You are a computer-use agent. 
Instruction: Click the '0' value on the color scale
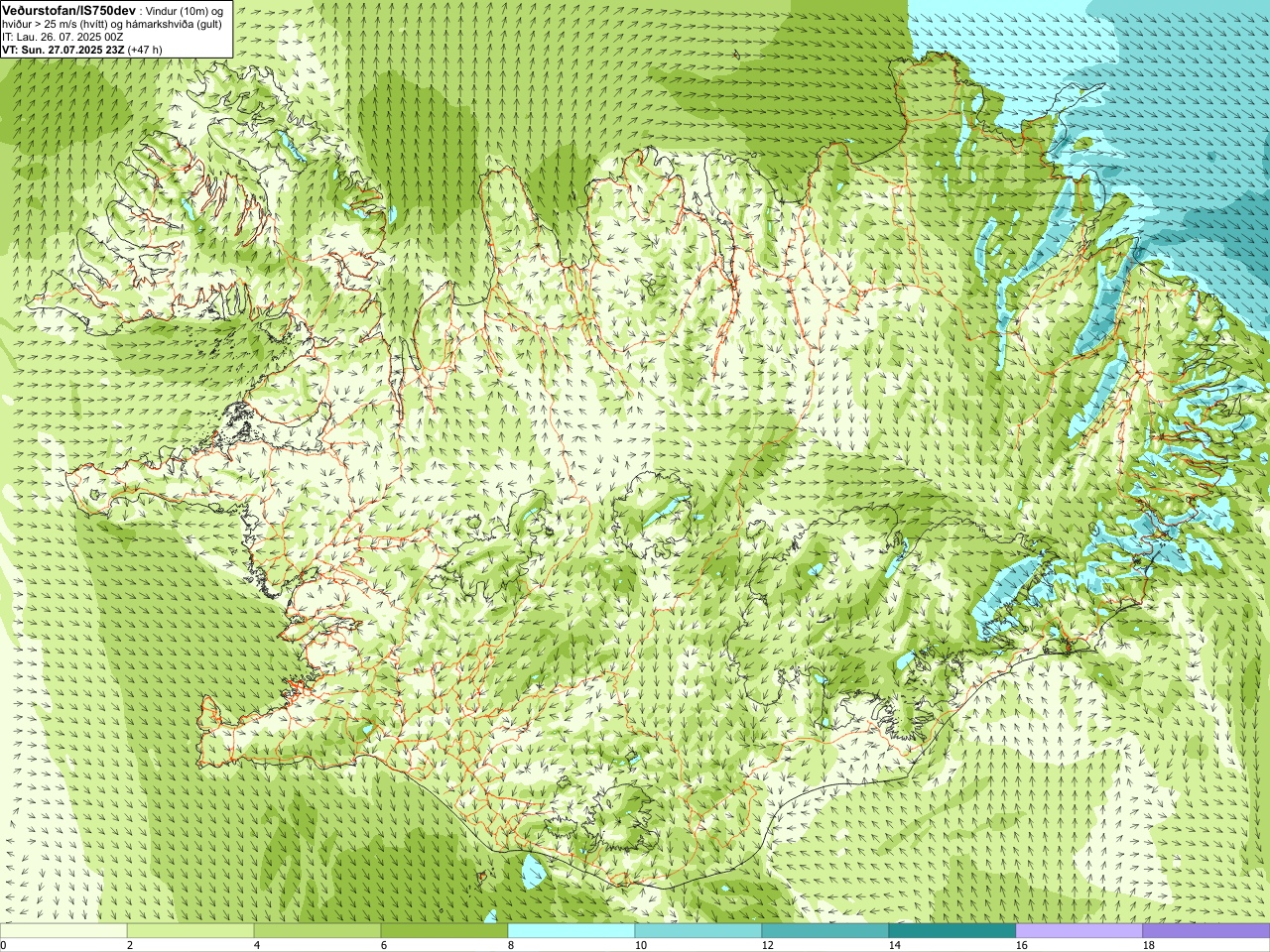4,945
